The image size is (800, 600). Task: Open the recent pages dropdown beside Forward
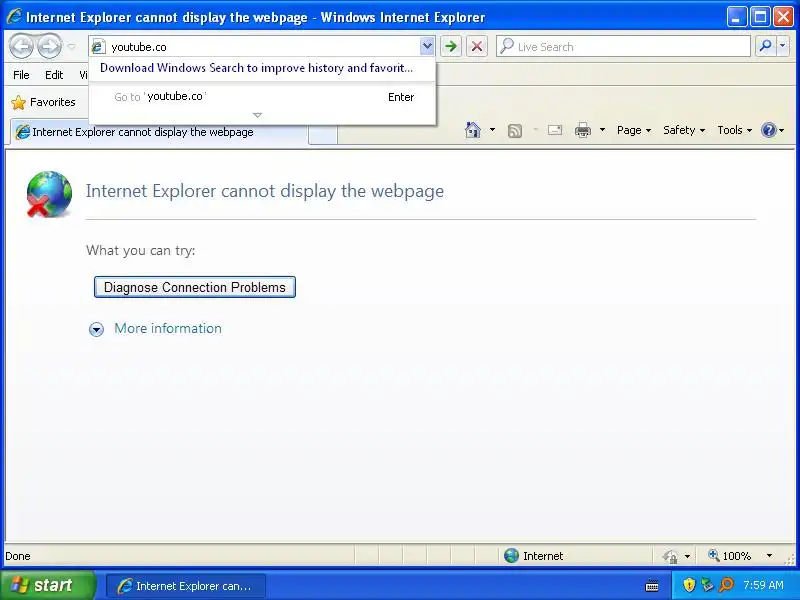71,47
